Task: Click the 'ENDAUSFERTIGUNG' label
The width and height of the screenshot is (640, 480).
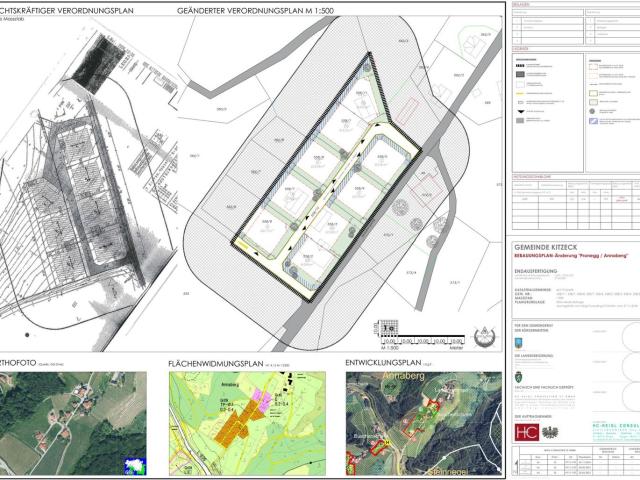Action: (x=536, y=271)
